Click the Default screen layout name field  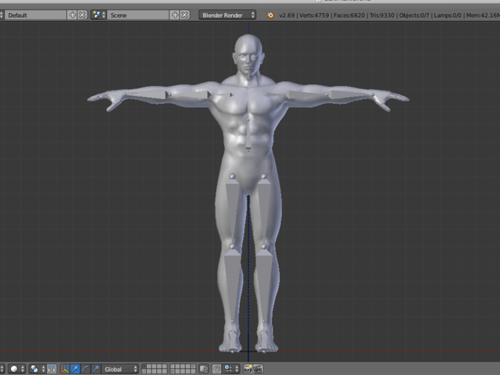tap(36, 15)
